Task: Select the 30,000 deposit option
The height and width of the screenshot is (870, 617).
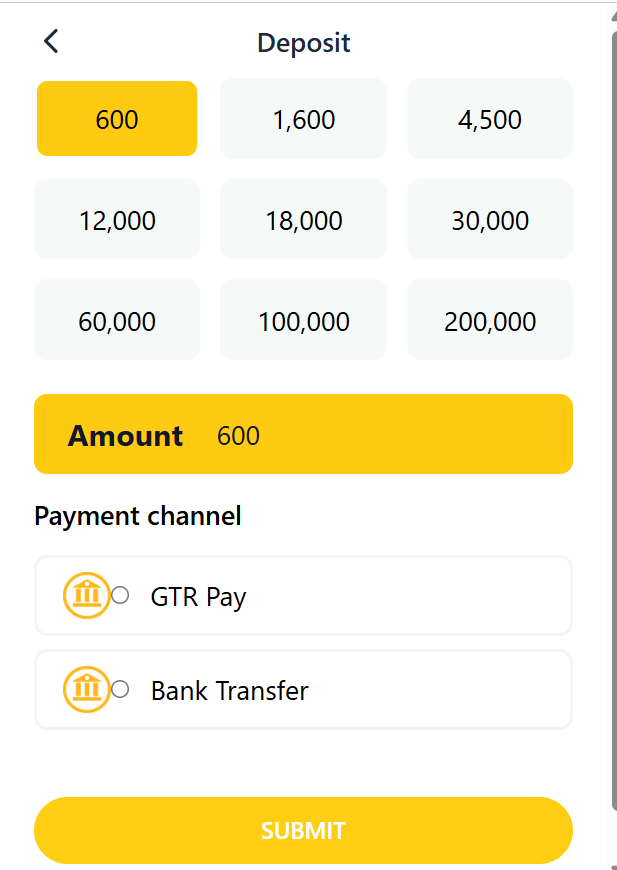Action: pyautogui.click(x=489, y=220)
